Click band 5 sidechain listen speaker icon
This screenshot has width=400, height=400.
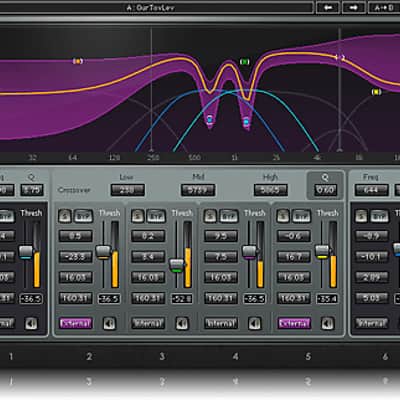tap(327, 323)
